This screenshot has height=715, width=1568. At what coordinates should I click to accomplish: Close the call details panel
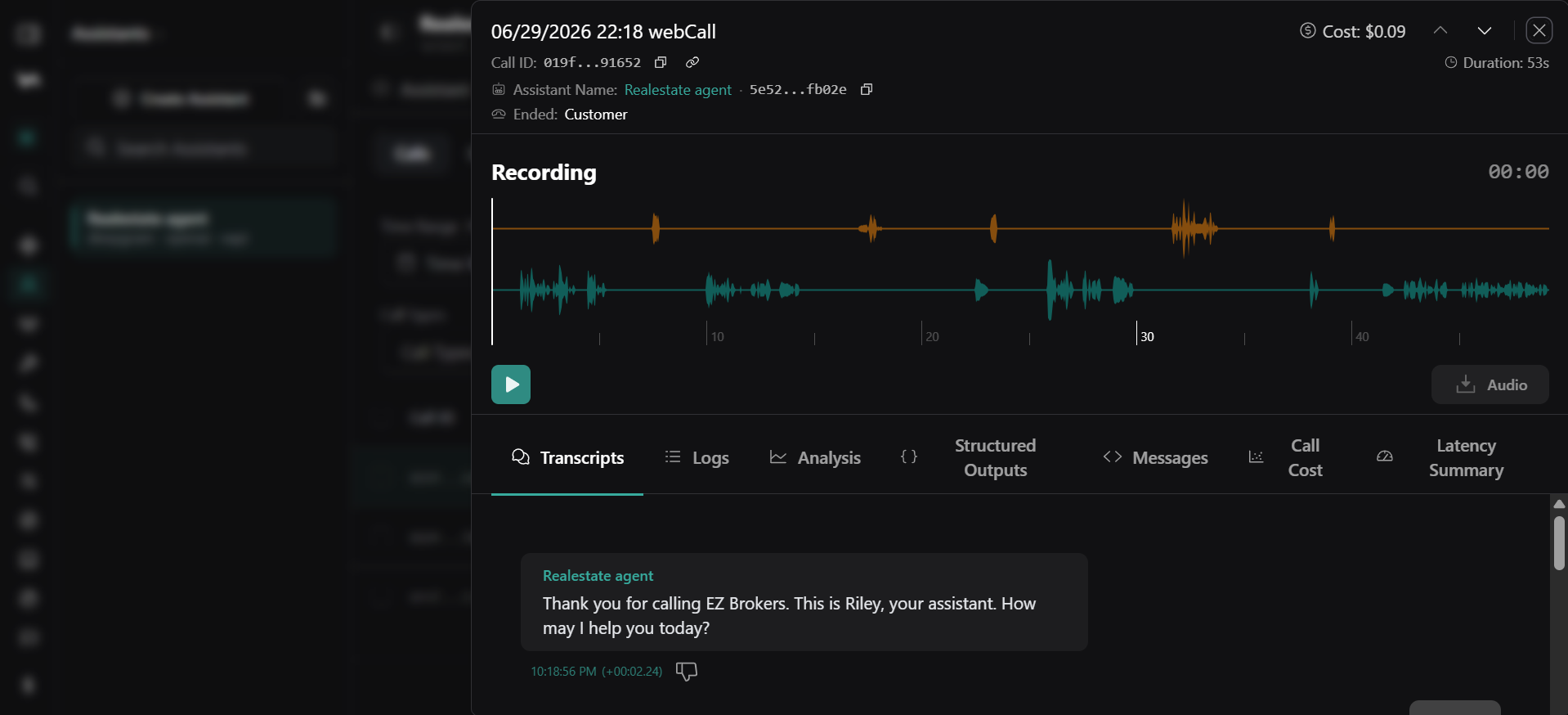point(1539,30)
